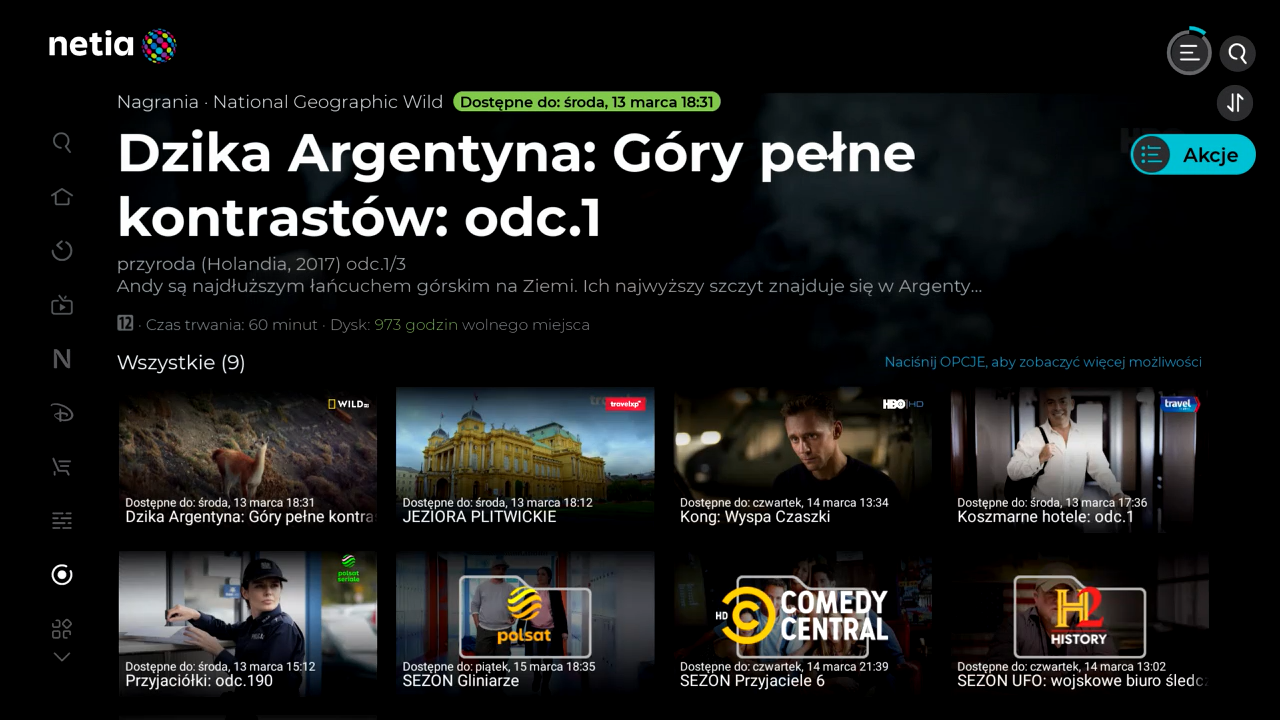This screenshot has height=720, width=1280.
Task: Go to Home via the sidebar house icon
Action: click(62, 197)
